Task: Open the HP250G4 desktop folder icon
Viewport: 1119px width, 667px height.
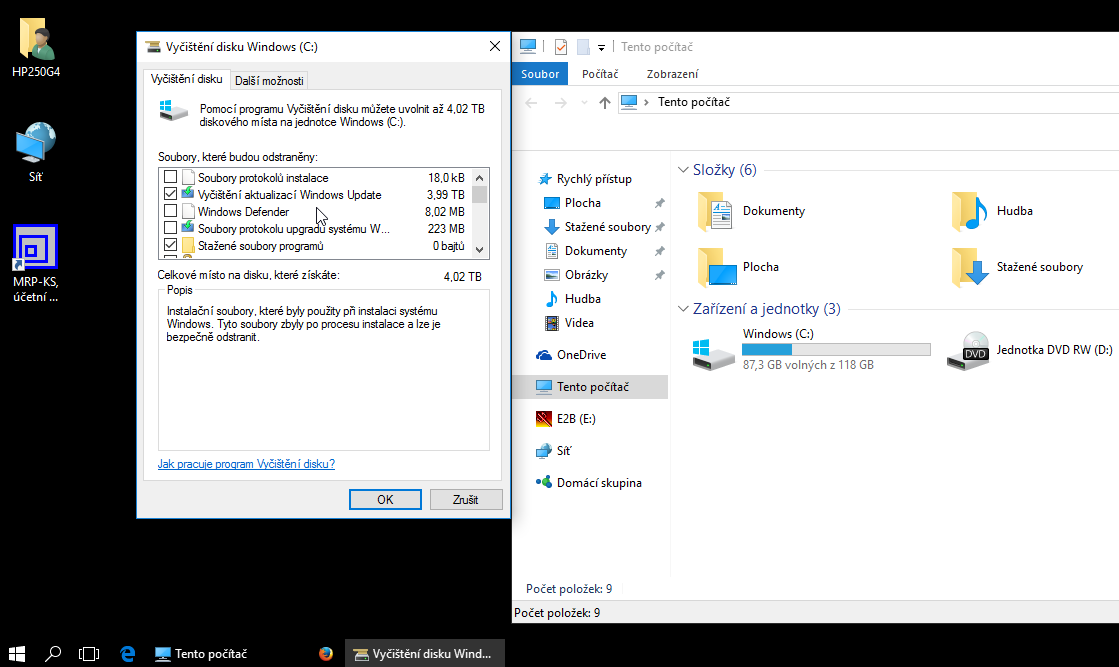Action: pyautogui.click(x=36, y=47)
